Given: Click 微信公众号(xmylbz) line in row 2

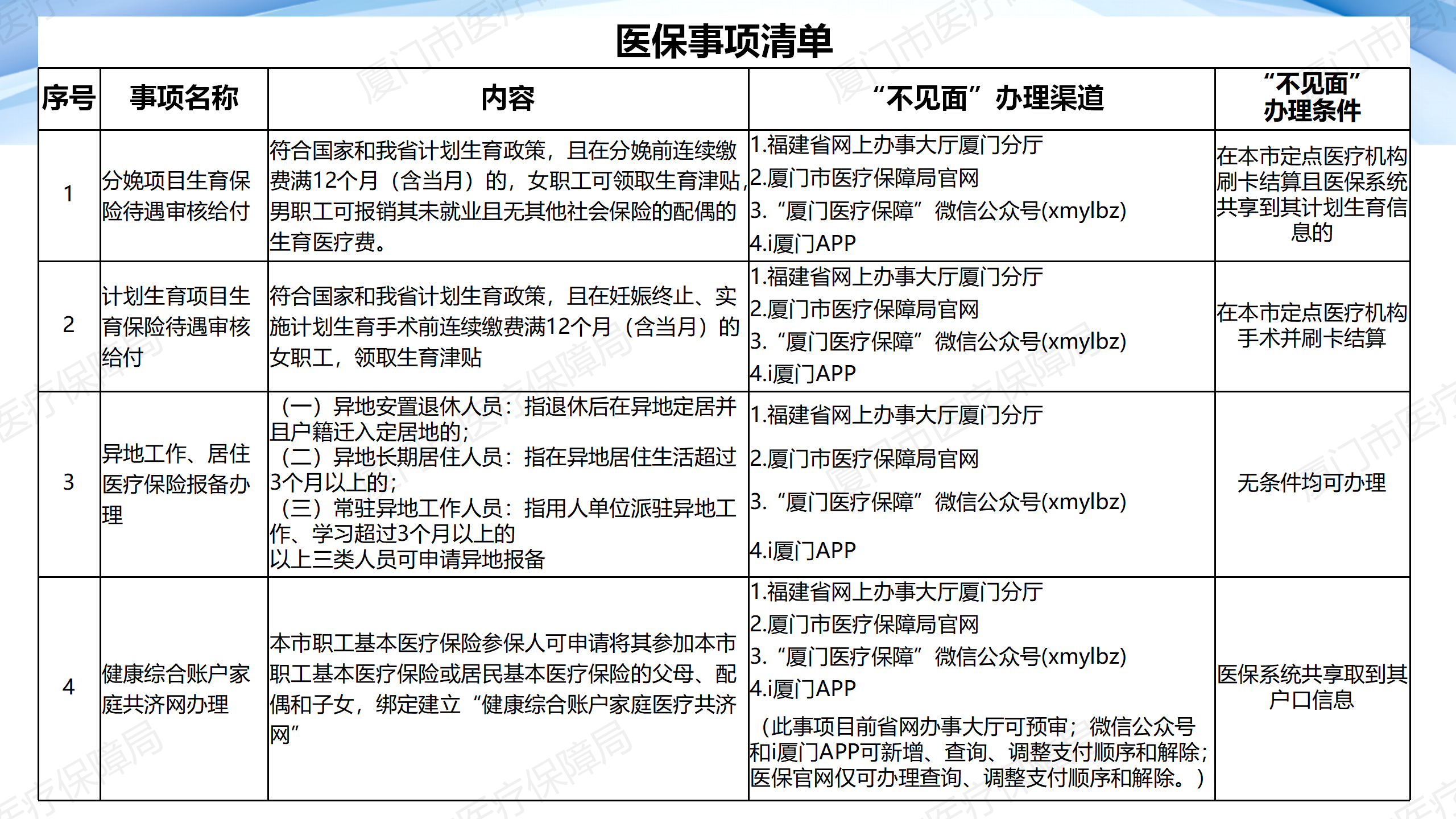Looking at the screenshot, I should [938, 342].
